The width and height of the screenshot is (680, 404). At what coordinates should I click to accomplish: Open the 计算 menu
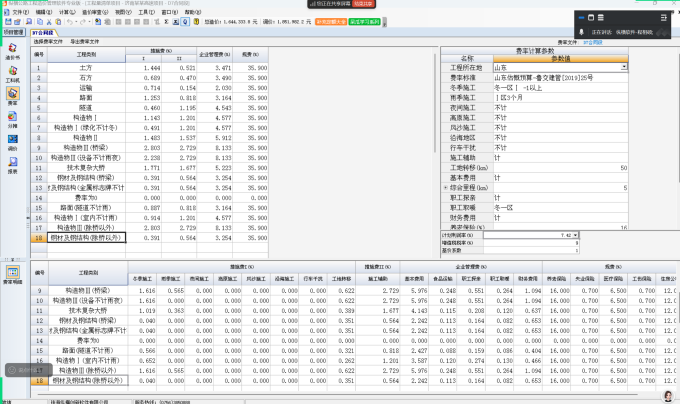67,12
